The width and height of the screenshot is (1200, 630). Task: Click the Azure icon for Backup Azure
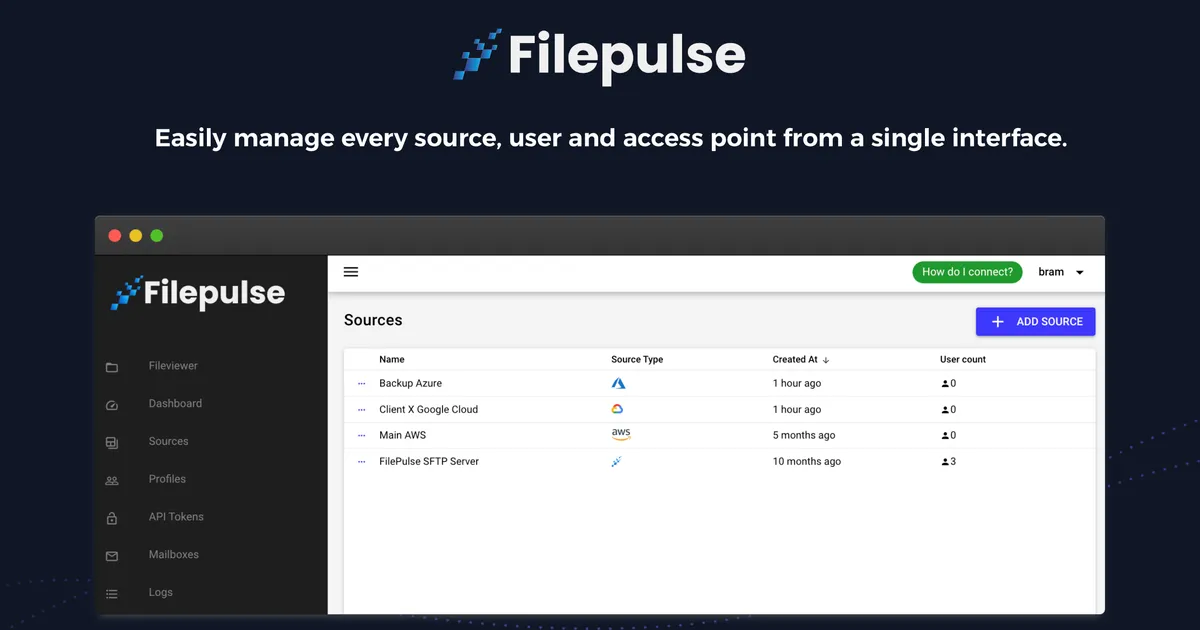click(x=618, y=383)
